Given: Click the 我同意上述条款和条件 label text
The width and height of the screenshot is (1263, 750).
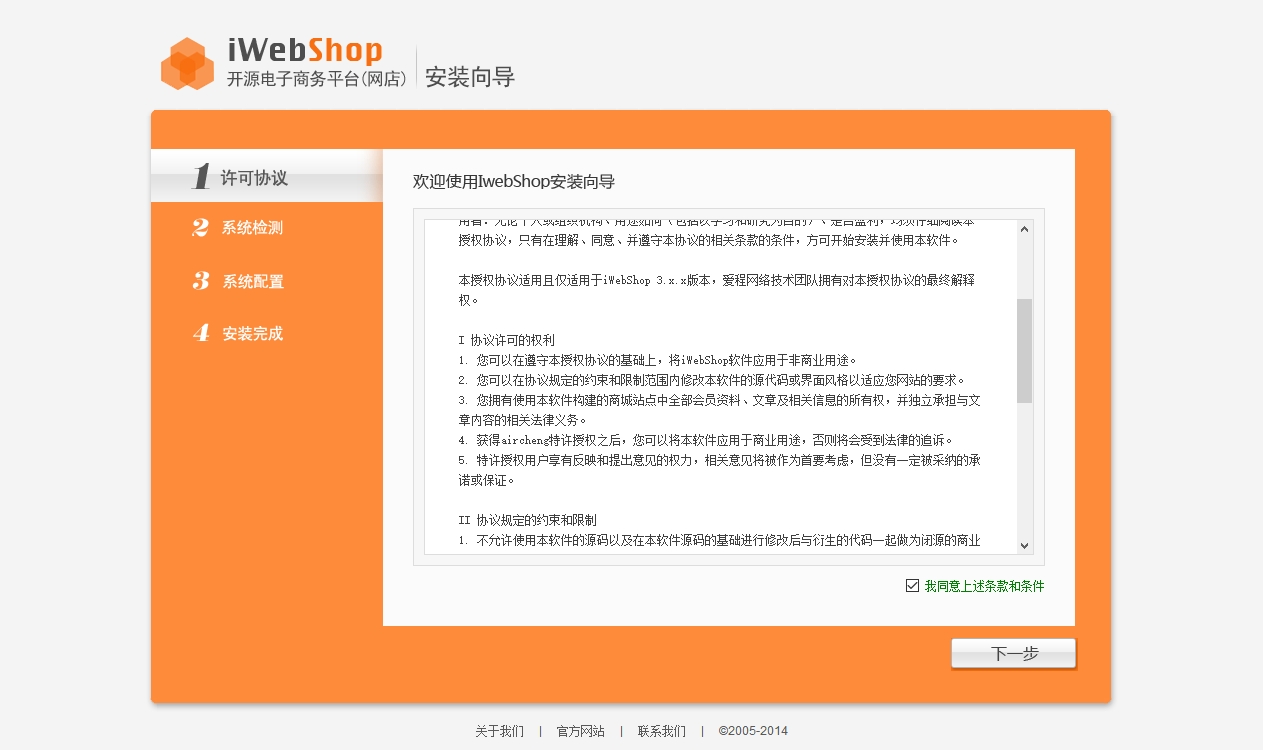Looking at the screenshot, I should point(984,586).
